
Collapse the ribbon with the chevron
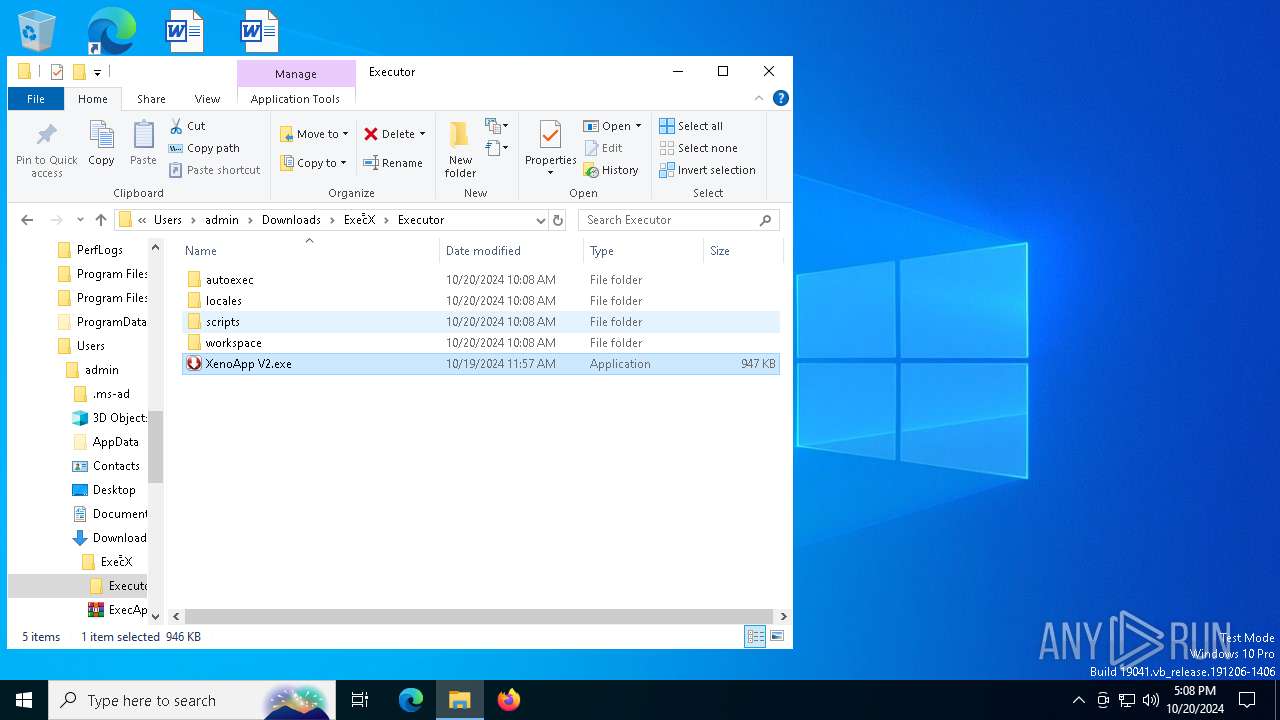[x=759, y=98]
